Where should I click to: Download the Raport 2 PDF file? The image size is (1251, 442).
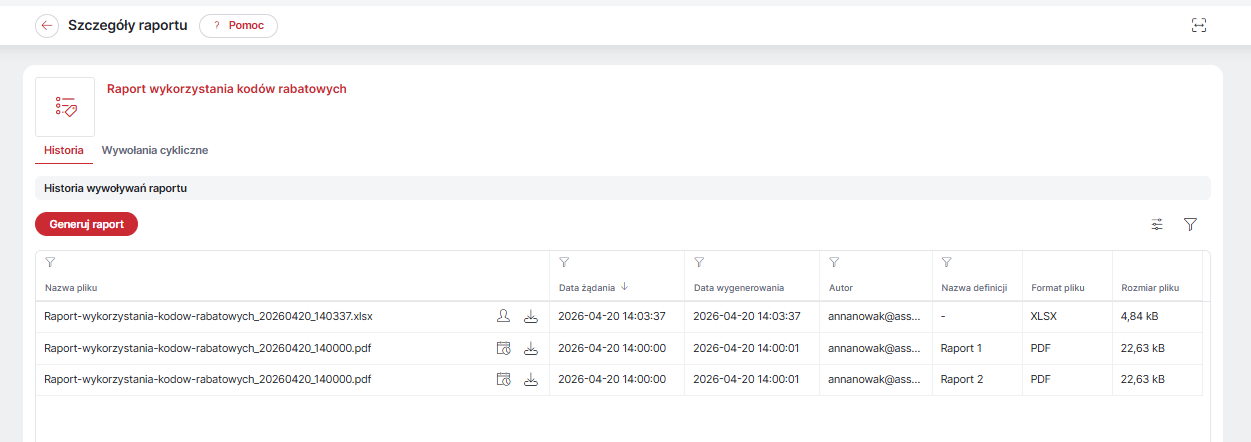(x=531, y=380)
